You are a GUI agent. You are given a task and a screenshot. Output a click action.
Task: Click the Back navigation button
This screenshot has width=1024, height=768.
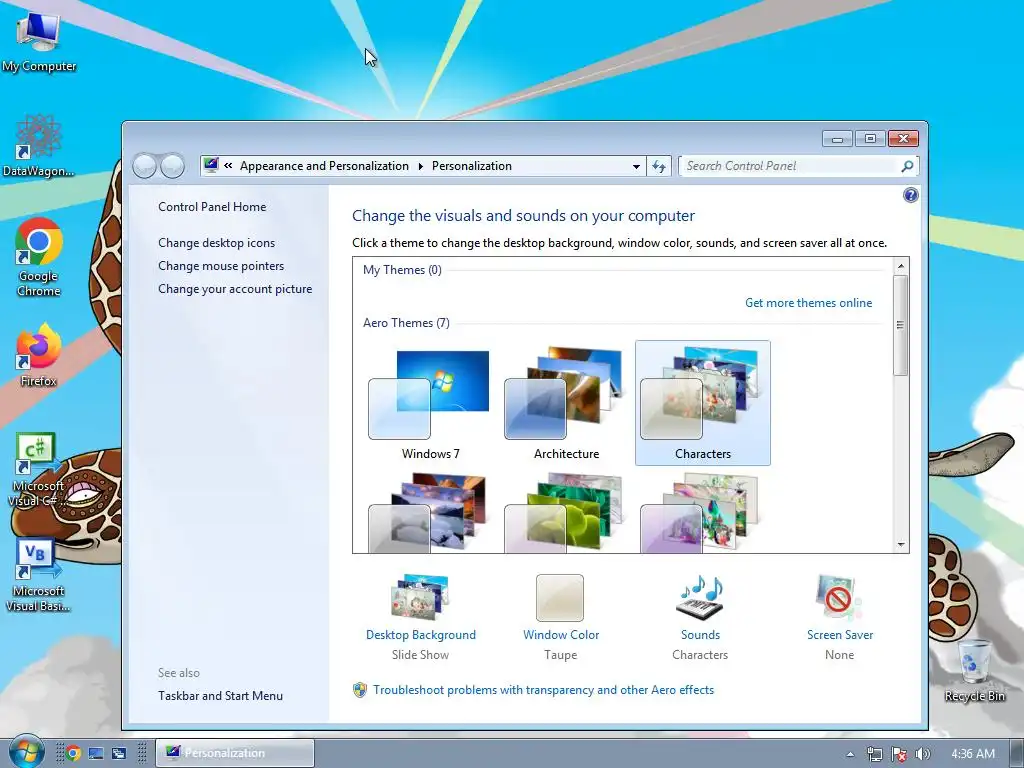(x=144, y=166)
